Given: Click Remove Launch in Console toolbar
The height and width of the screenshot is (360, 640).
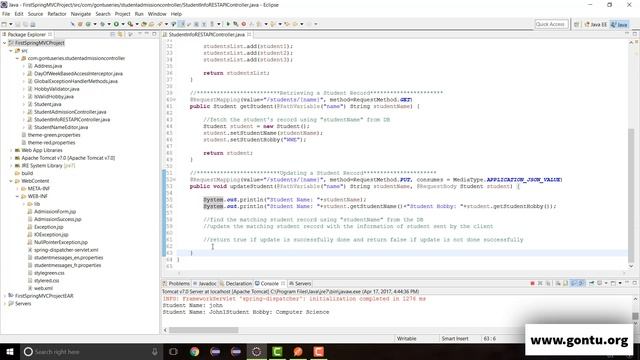Looking at the screenshot, I should click(540, 283).
